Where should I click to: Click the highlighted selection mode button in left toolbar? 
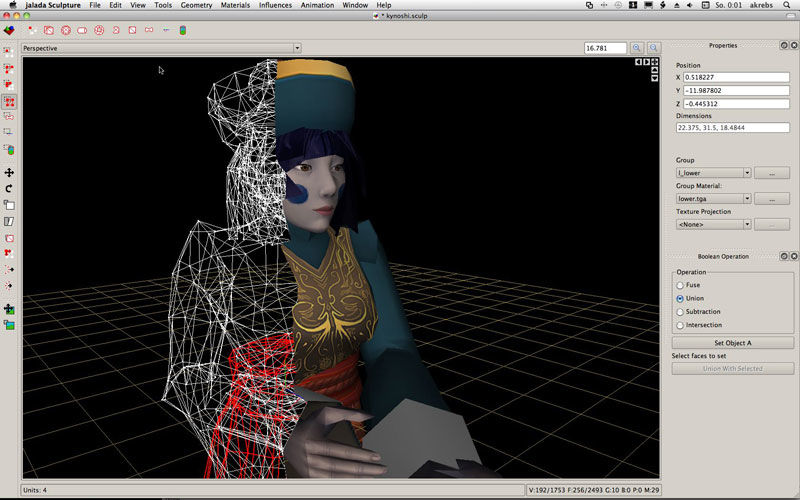pyautogui.click(x=9, y=101)
